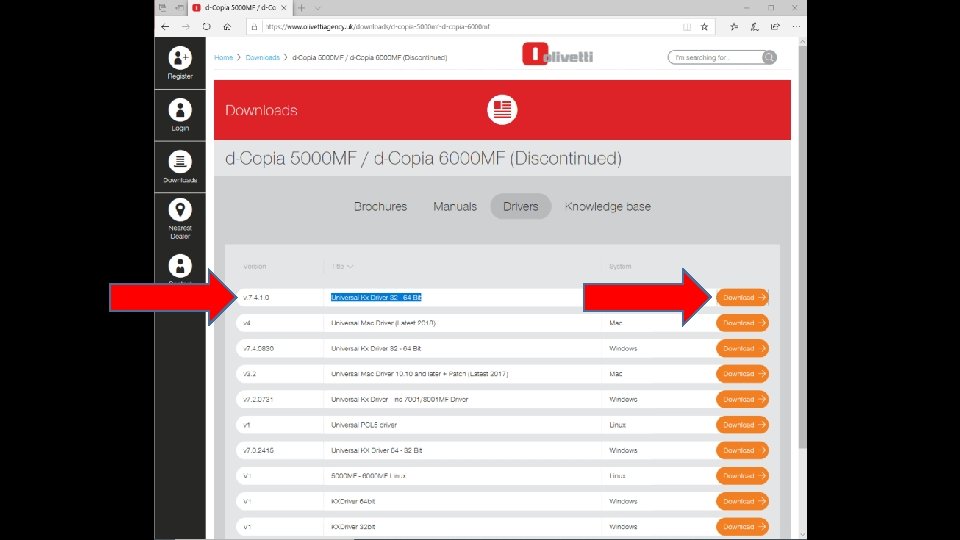Download the v7.4.0830 Universal Kx Driver
960x540 pixels.
point(742,348)
